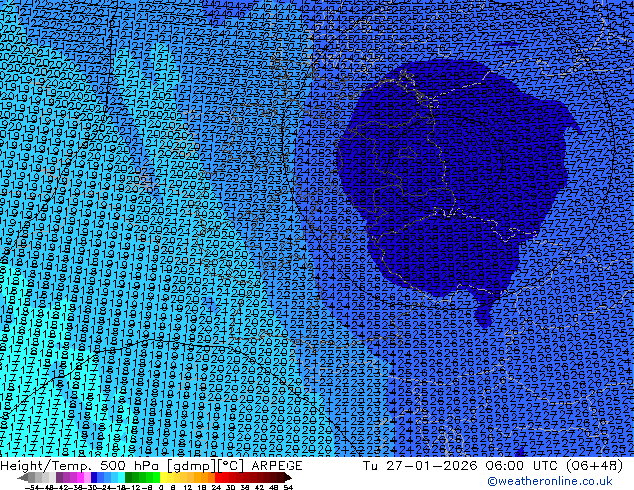Viewport: 634px width, 490px height.
Task: Click the right dark-red arrow tip of legend
Action: coord(289,478)
